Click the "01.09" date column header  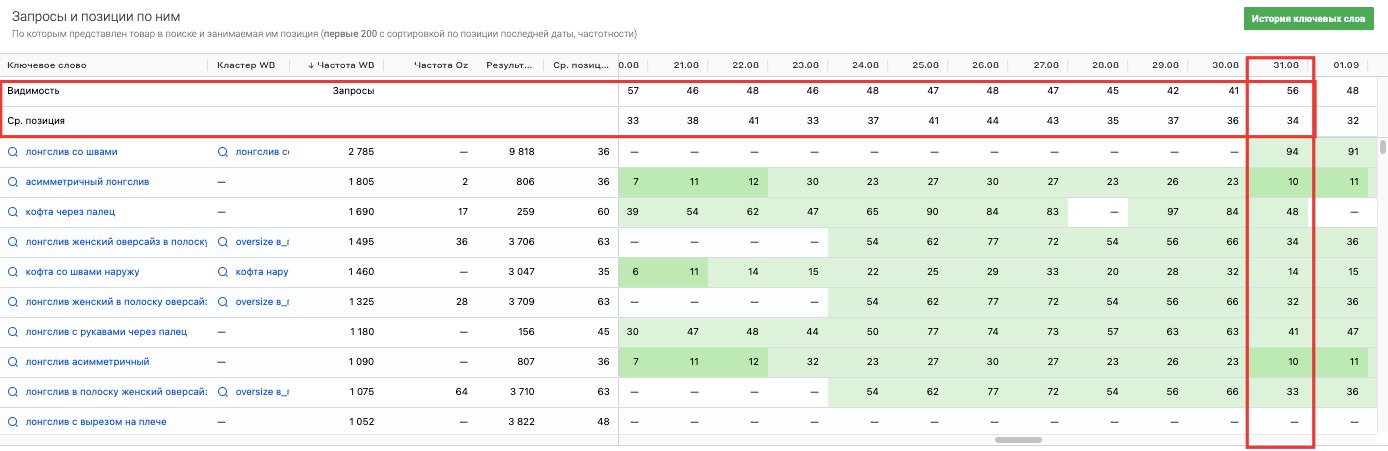click(1345, 66)
